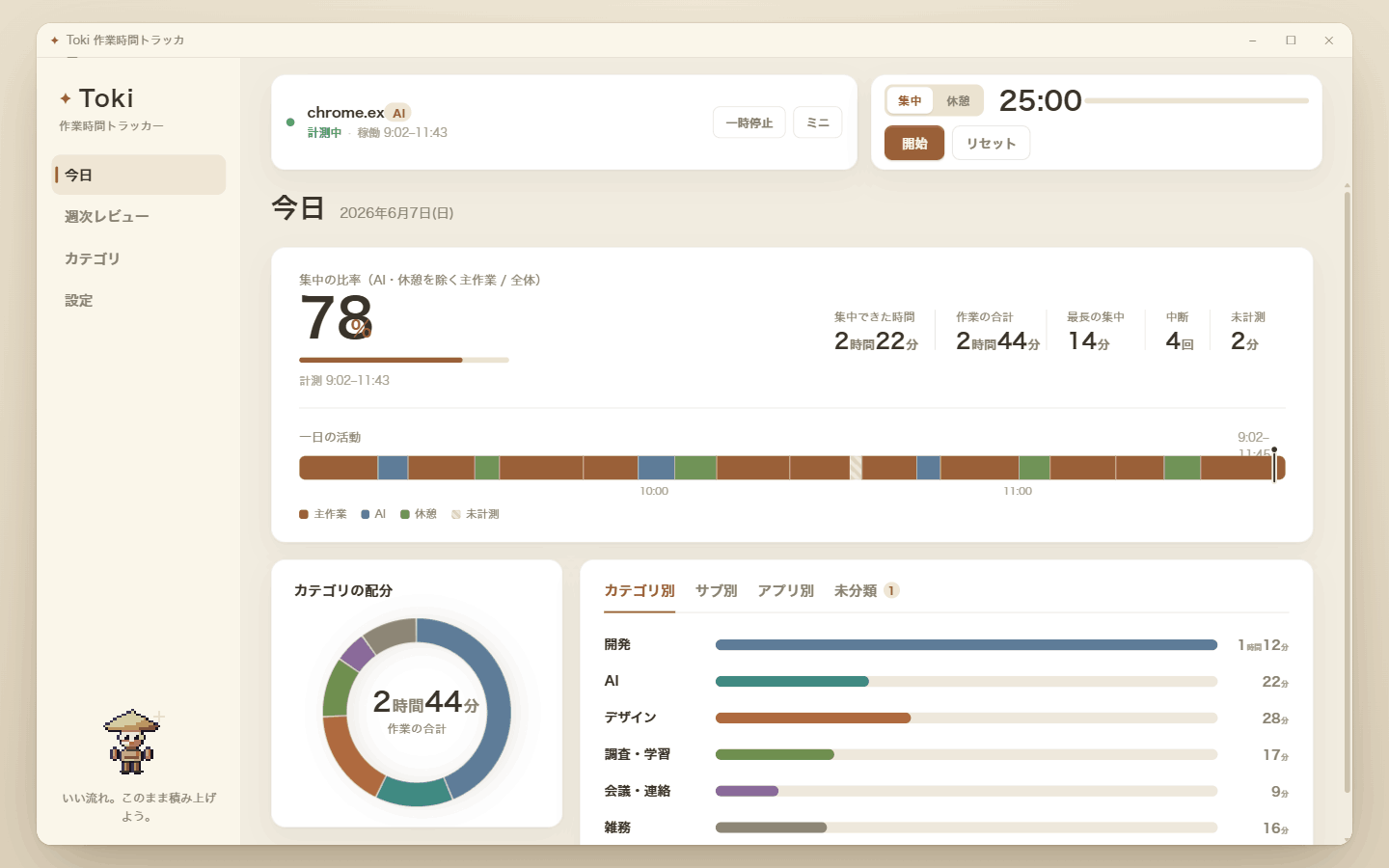
Task: Click the 中断 4回 stat
Action: [1179, 332]
